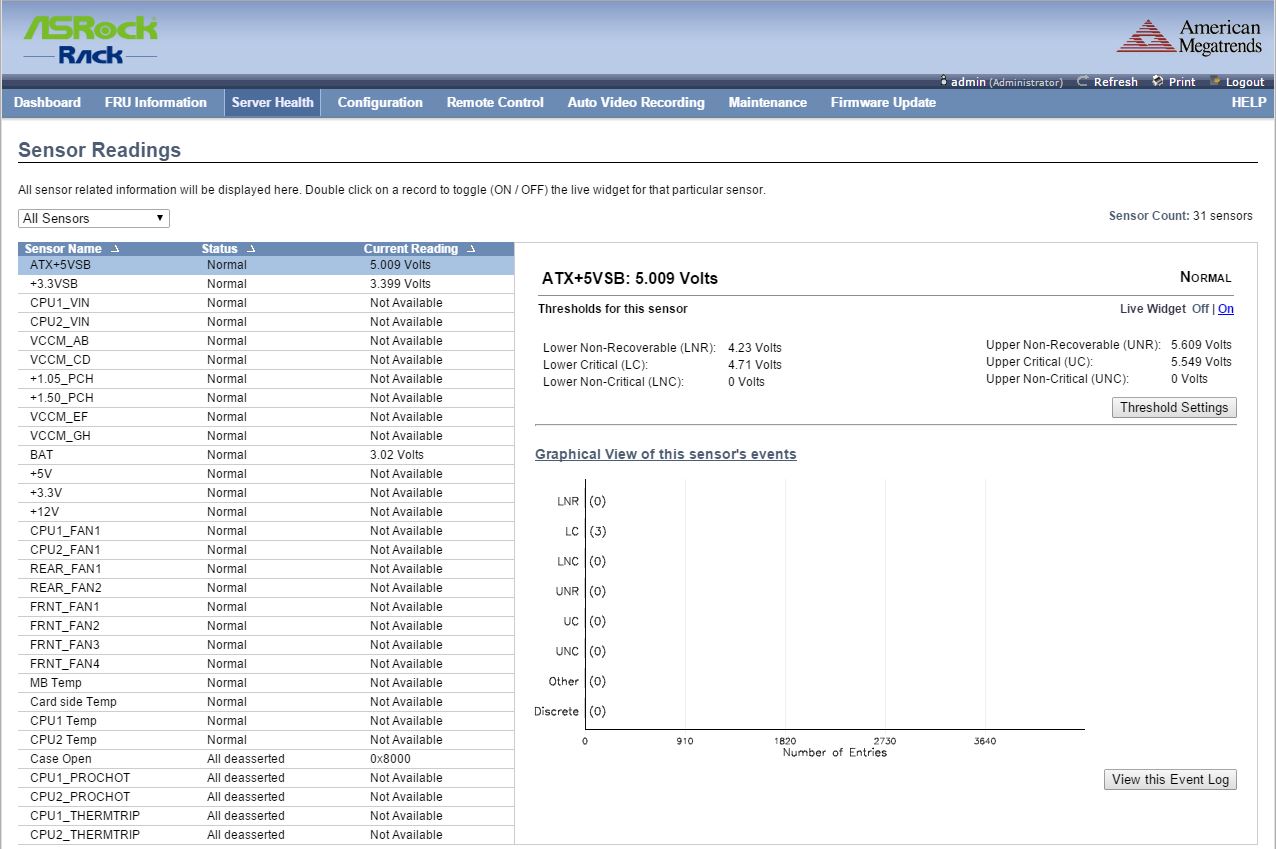Click View this Event Log button
Image resolution: width=1276 pixels, height=849 pixels.
coord(1170,779)
